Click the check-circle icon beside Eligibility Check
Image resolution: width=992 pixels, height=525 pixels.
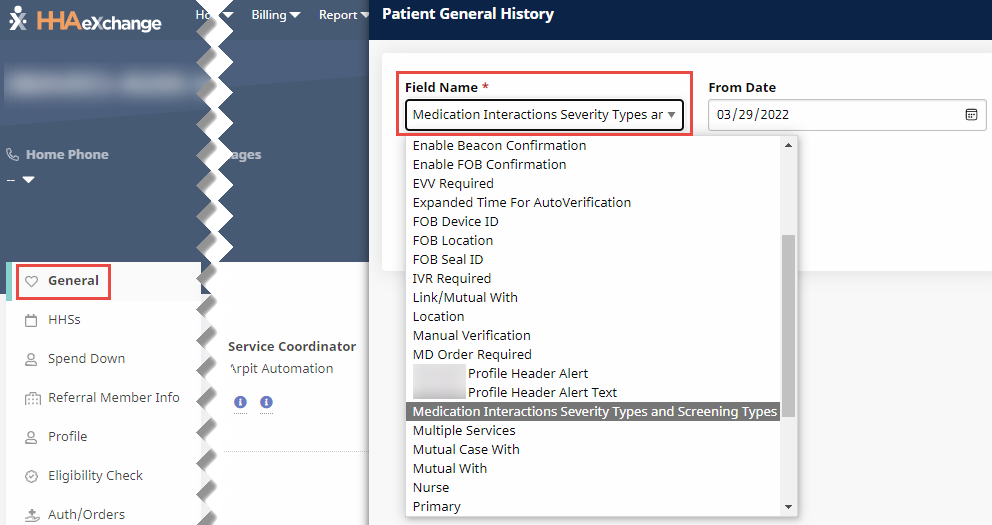click(x=30, y=476)
